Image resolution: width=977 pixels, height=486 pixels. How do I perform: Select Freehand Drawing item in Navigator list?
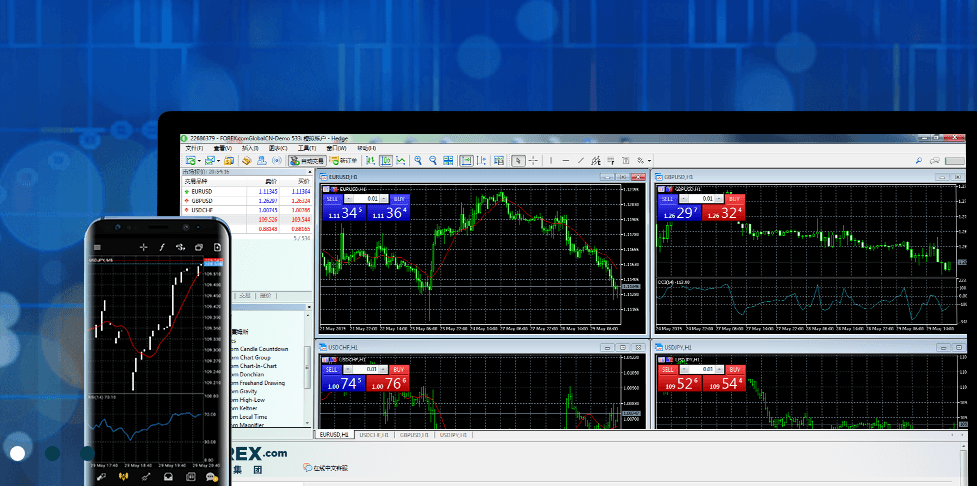tap(257, 383)
